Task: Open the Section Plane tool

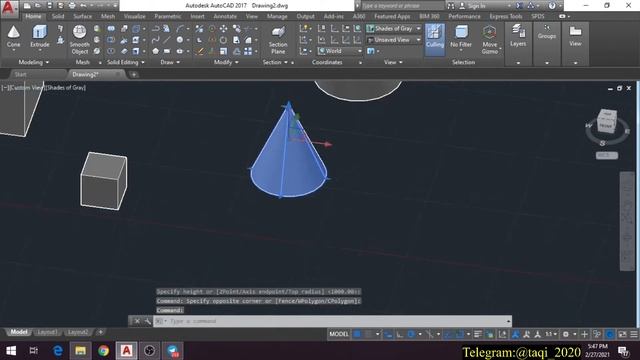Action: (278, 40)
